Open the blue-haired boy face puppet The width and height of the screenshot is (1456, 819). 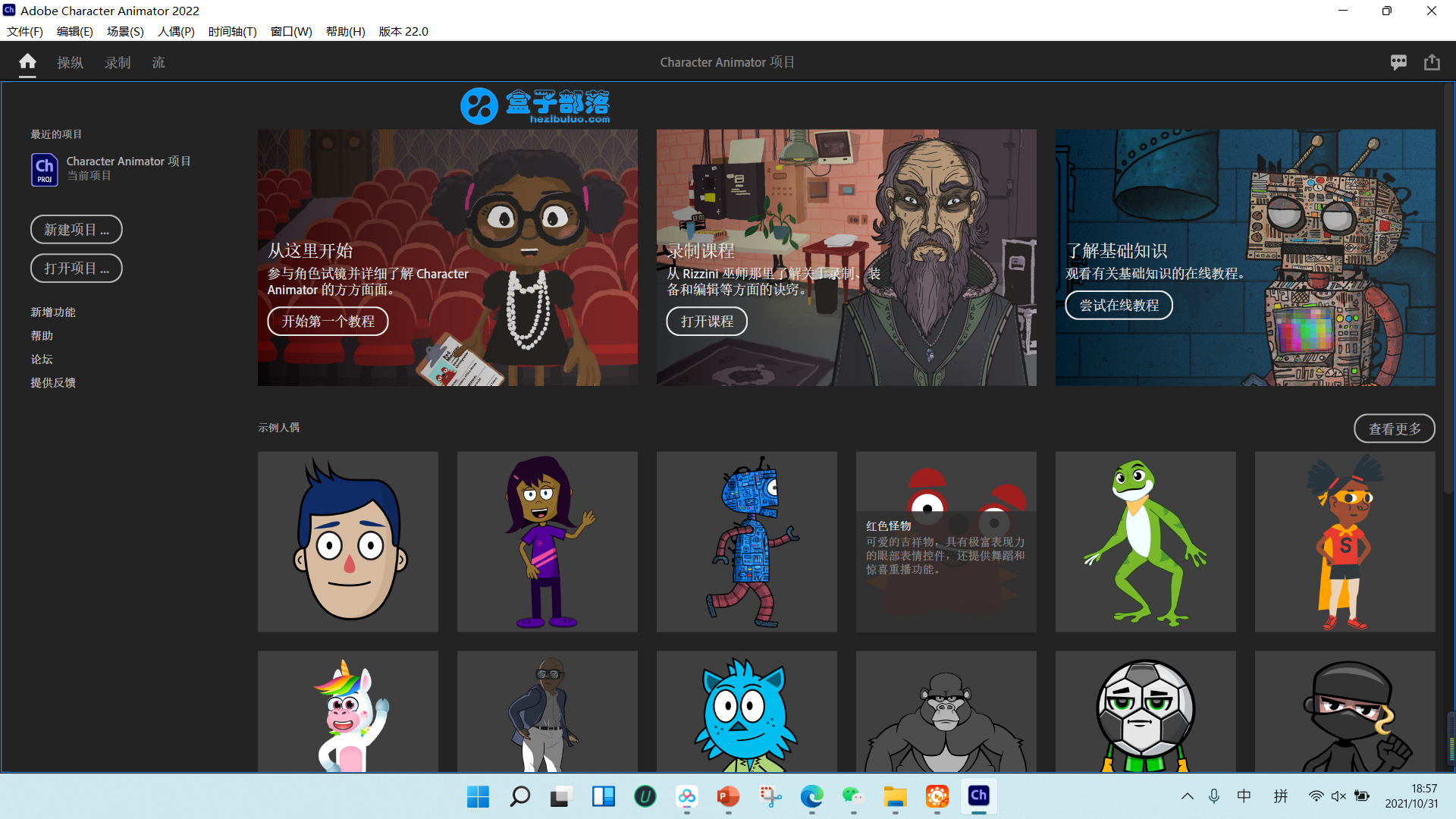(348, 541)
